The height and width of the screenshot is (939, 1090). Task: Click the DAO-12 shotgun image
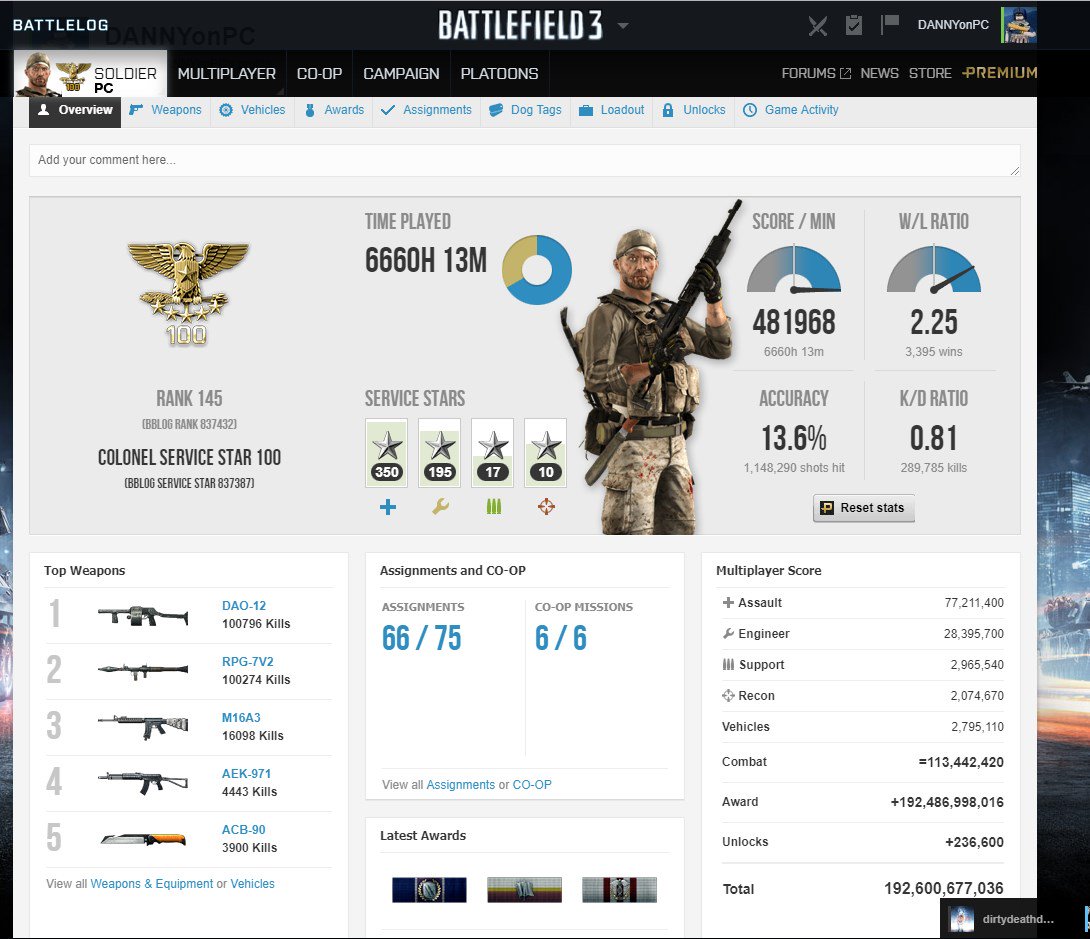point(143,616)
